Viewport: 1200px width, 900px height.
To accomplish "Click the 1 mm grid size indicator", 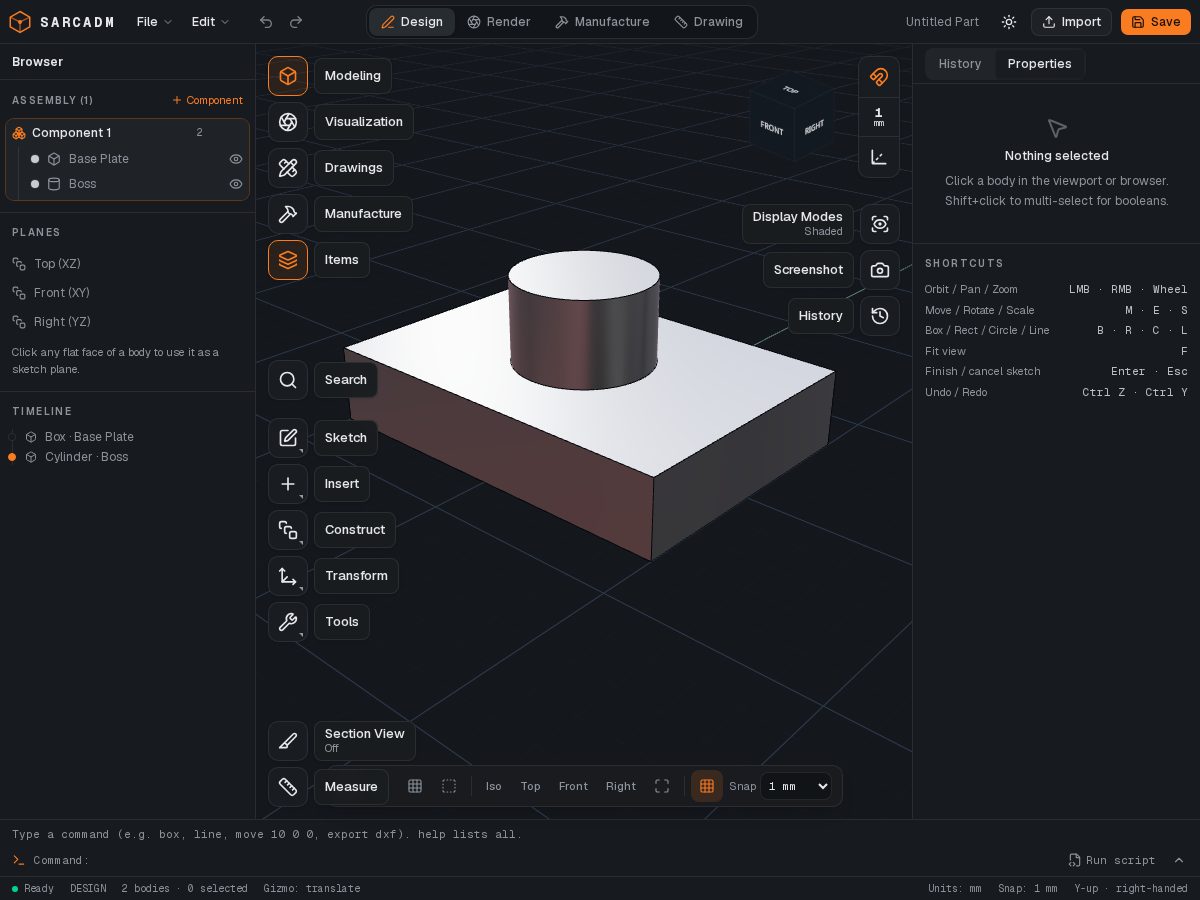I will point(879,117).
